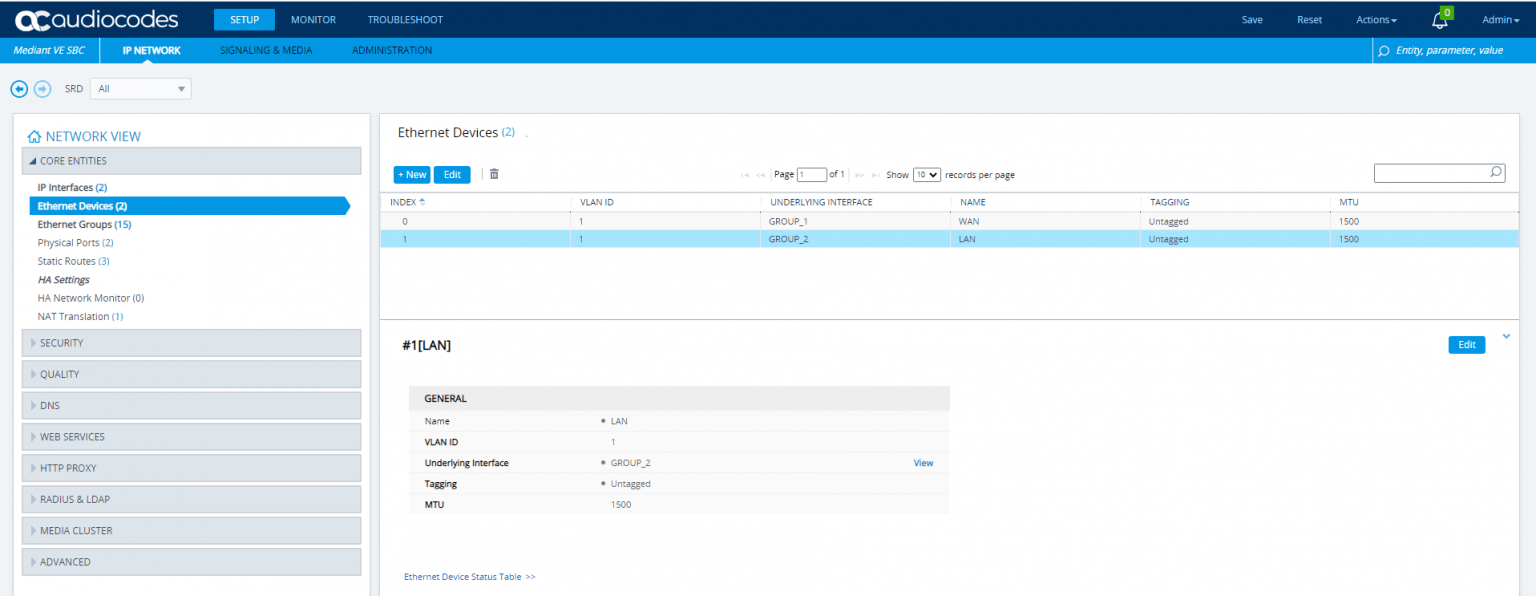Viewport: 1536px width, 596px height.
Task: Click the AudioCodes logo
Action: [x=97, y=20]
